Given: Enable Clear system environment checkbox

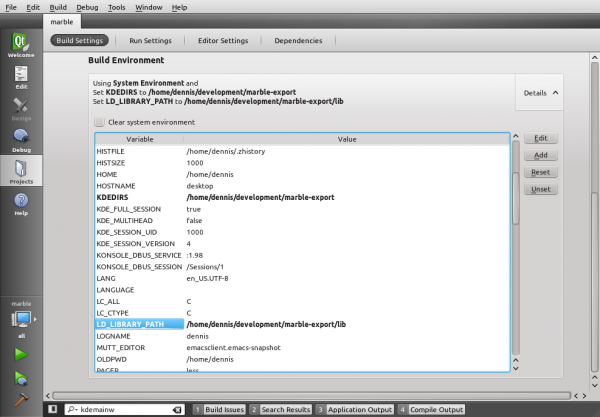Looking at the screenshot, I should point(99,122).
